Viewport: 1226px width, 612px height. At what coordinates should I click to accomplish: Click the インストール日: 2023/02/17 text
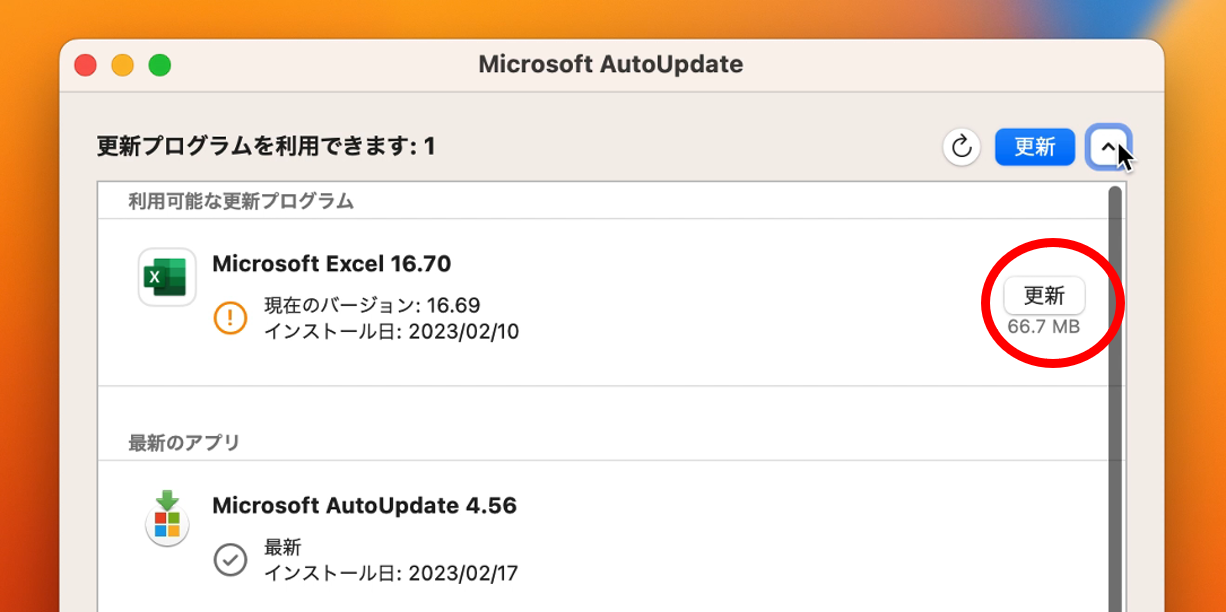[x=391, y=573]
